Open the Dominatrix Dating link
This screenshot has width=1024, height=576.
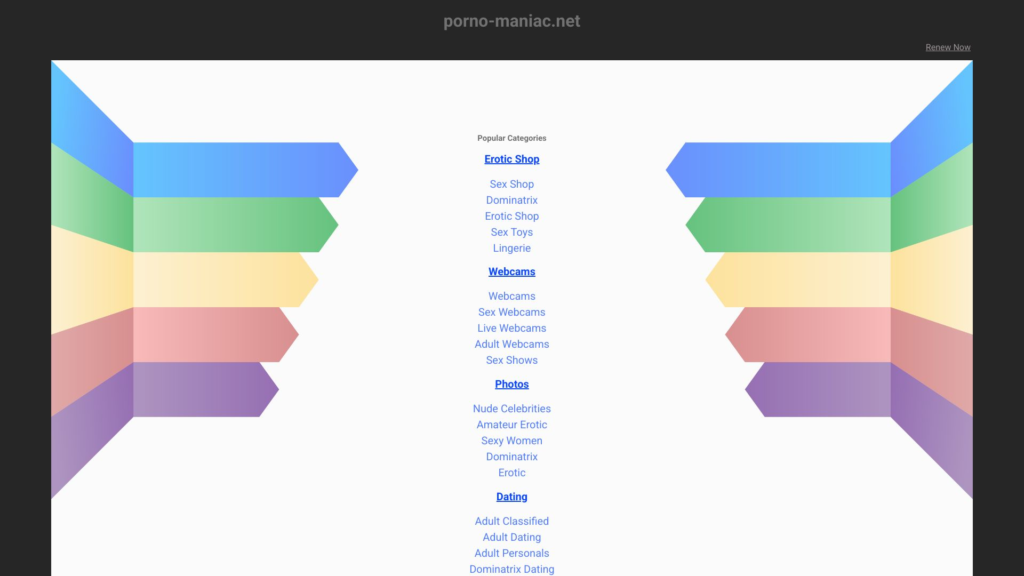(x=511, y=569)
